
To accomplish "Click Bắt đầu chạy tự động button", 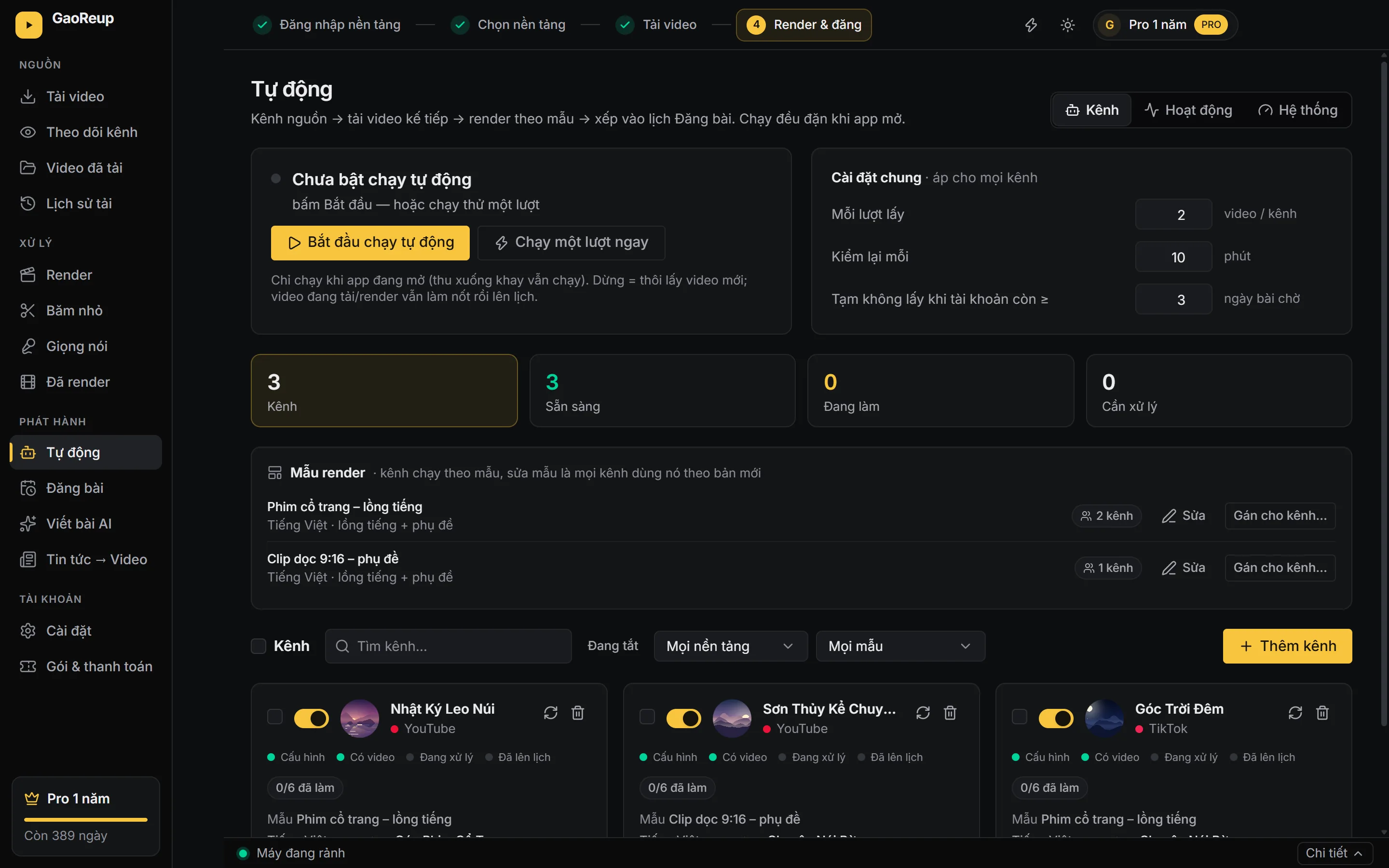I will click(370, 243).
